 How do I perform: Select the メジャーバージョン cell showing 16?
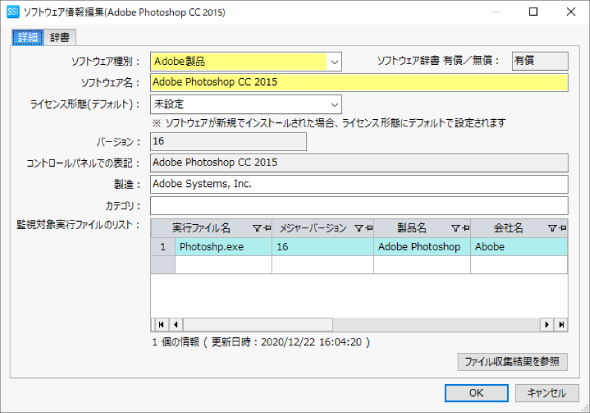[322, 247]
